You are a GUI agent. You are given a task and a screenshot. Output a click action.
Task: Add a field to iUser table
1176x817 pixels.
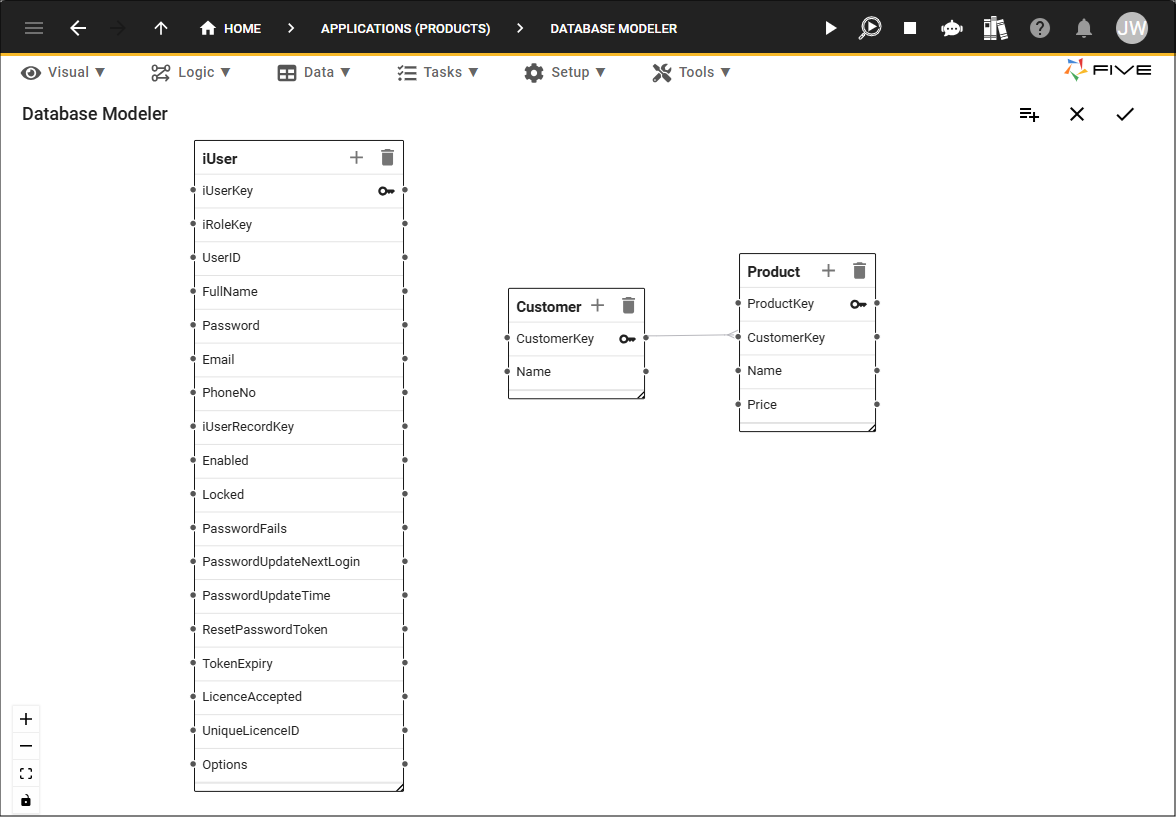point(356,158)
